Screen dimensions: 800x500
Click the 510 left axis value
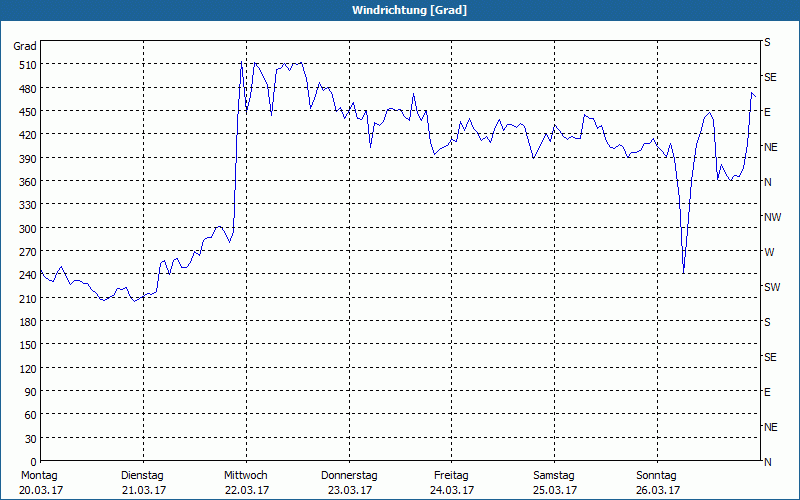pyautogui.click(x=29, y=65)
